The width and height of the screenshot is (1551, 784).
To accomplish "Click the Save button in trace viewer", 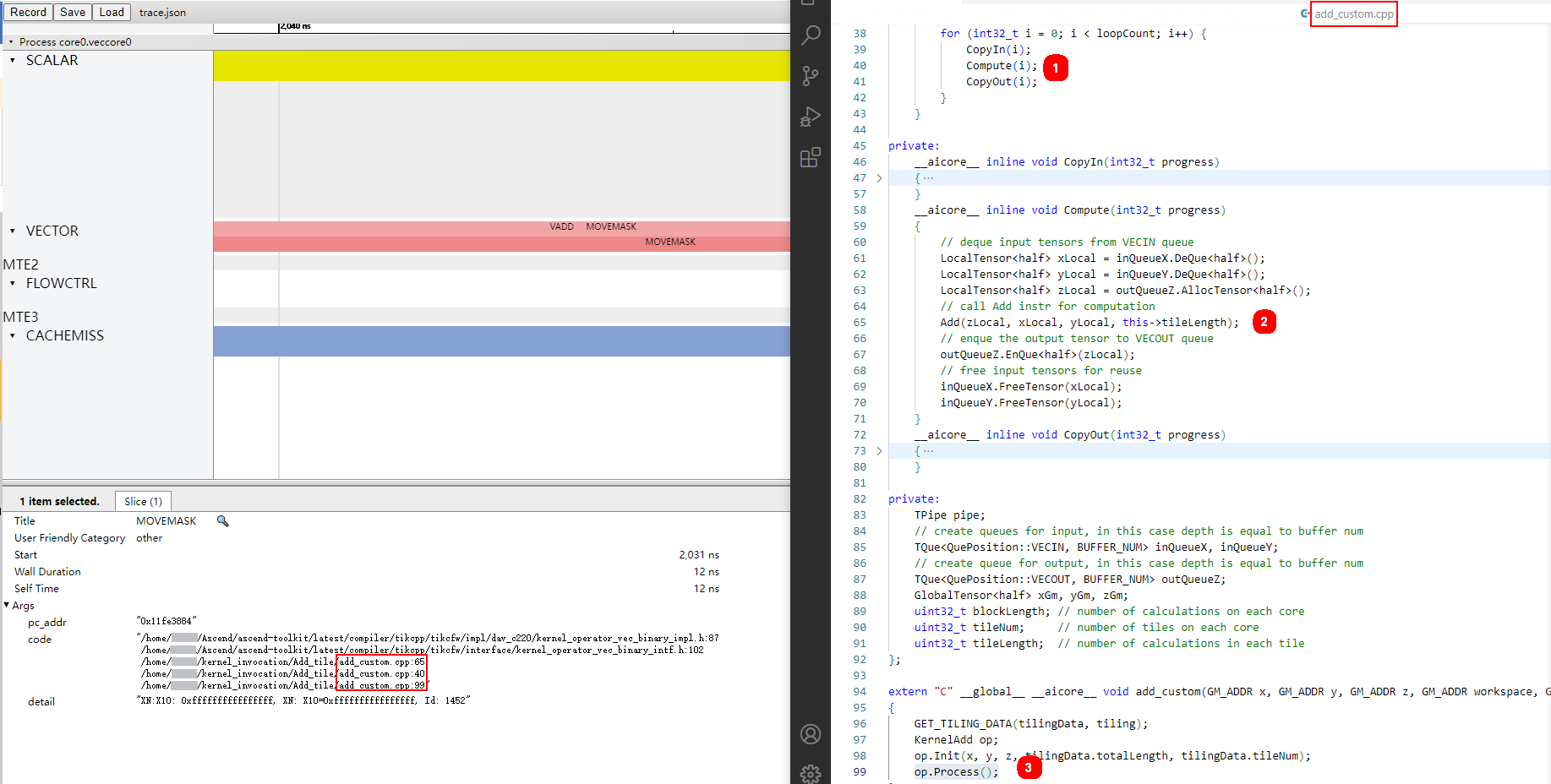I will 73,12.
